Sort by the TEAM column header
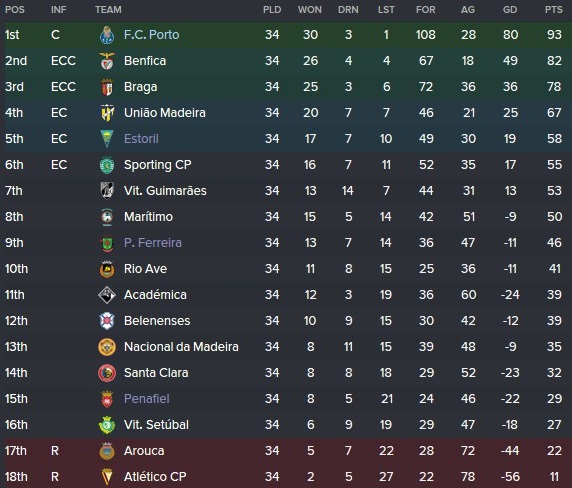The height and width of the screenshot is (488, 572). [108, 10]
